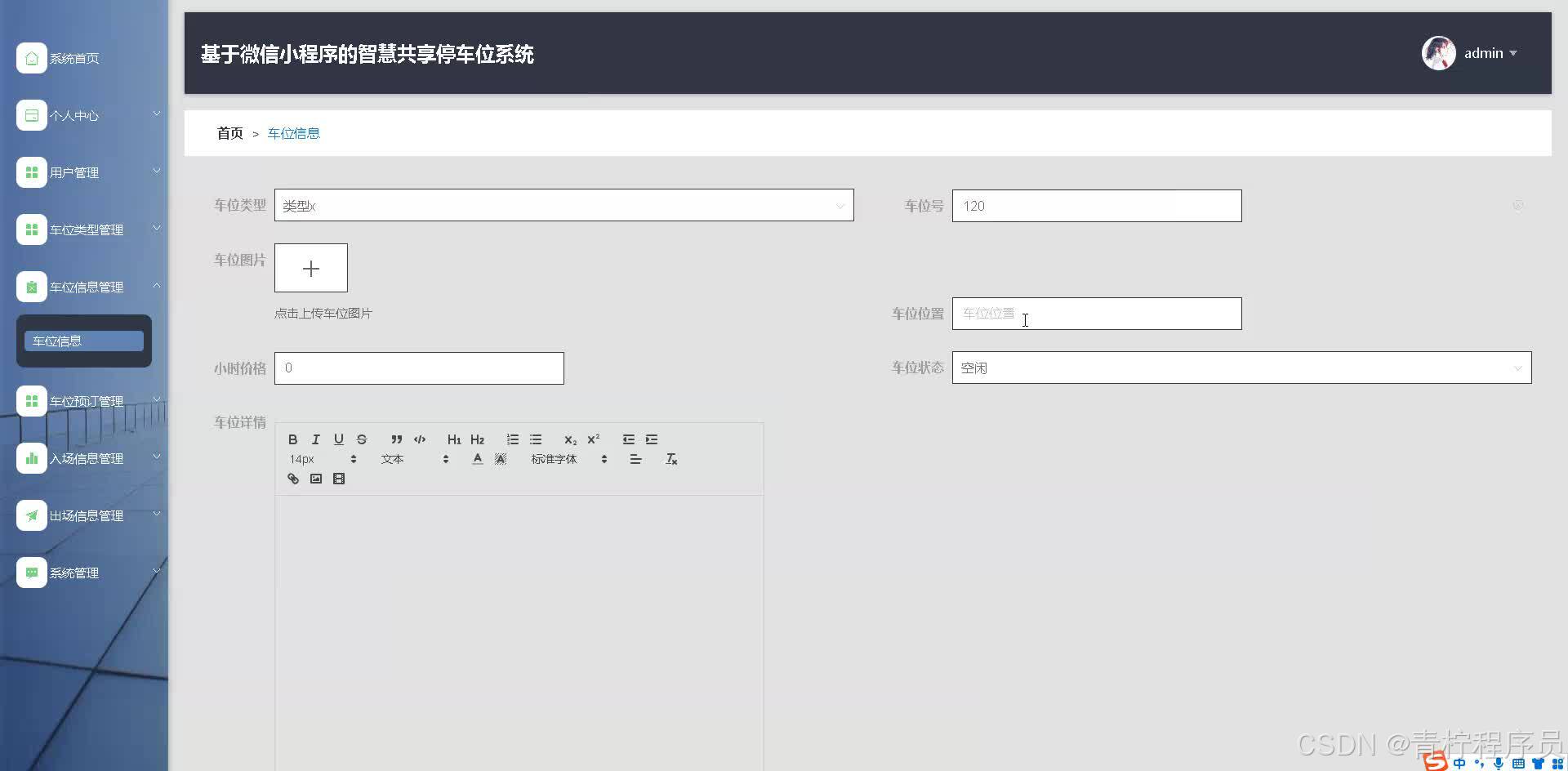
Task: Open the admin account menu
Action: (1483, 53)
